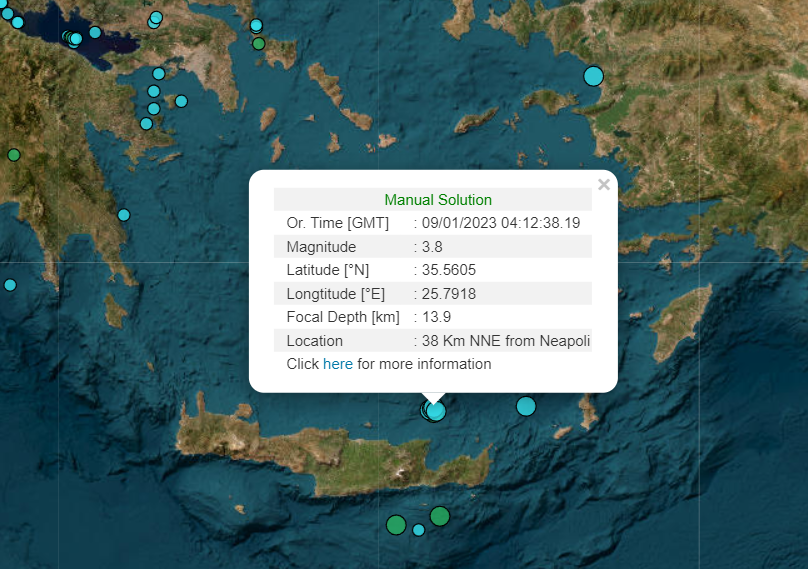Select the cyan marker at the left edge below the green one
This screenshot has width=808, height=569.
[10, 285]
